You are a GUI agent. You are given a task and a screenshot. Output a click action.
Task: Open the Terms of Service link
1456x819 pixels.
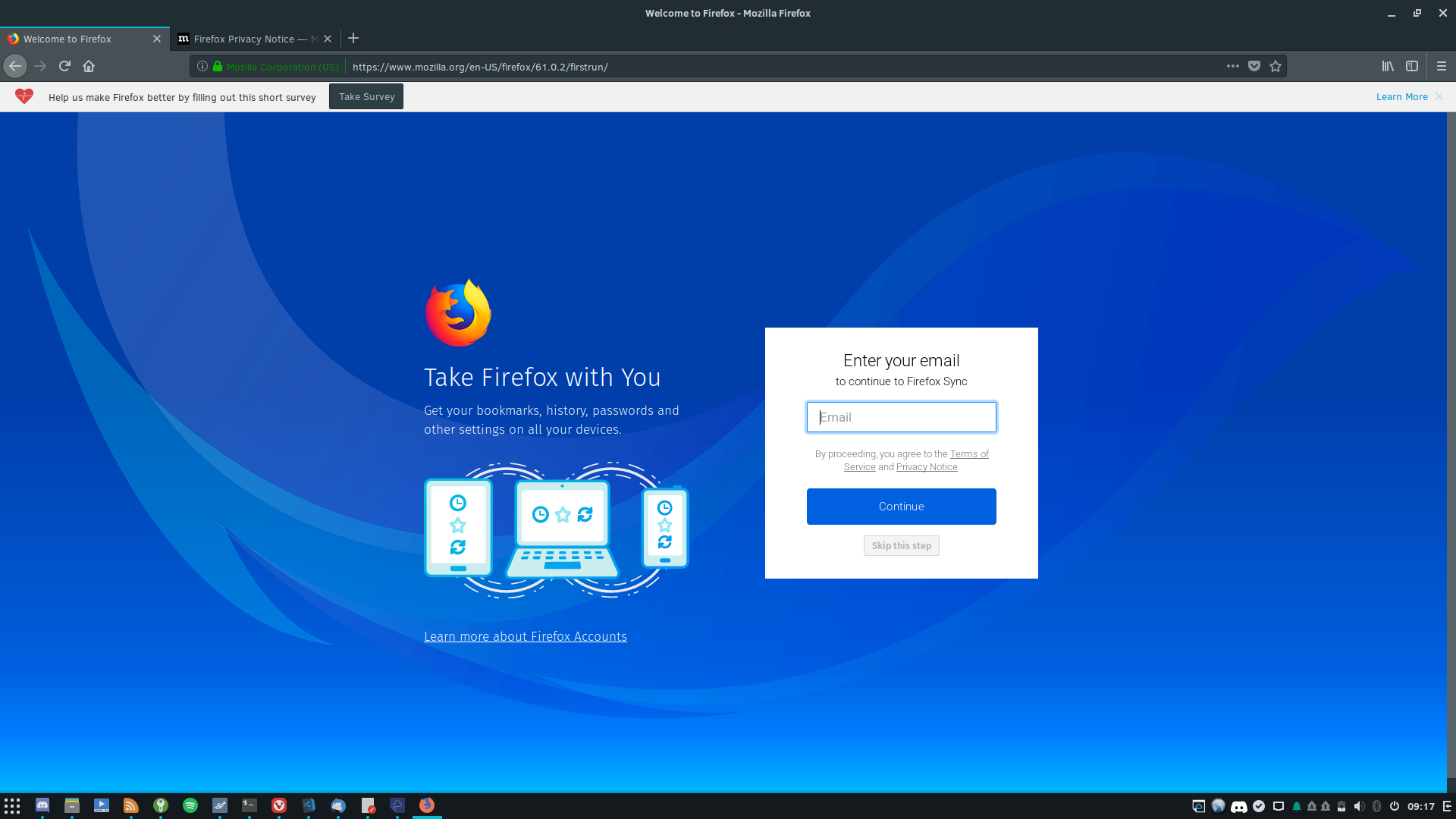(x=969, y=454)
